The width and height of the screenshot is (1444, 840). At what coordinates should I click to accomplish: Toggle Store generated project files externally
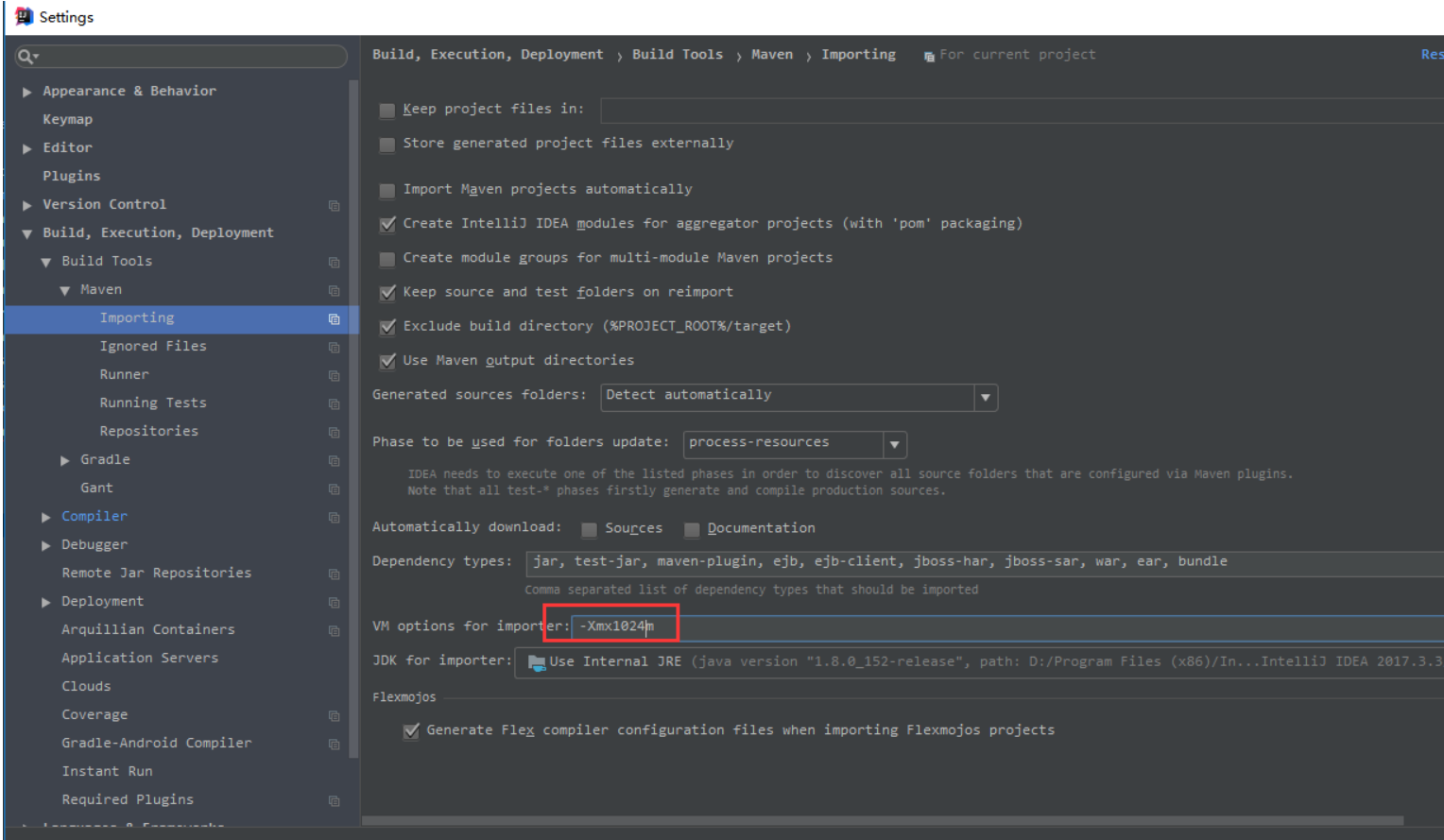pos(387,145)
